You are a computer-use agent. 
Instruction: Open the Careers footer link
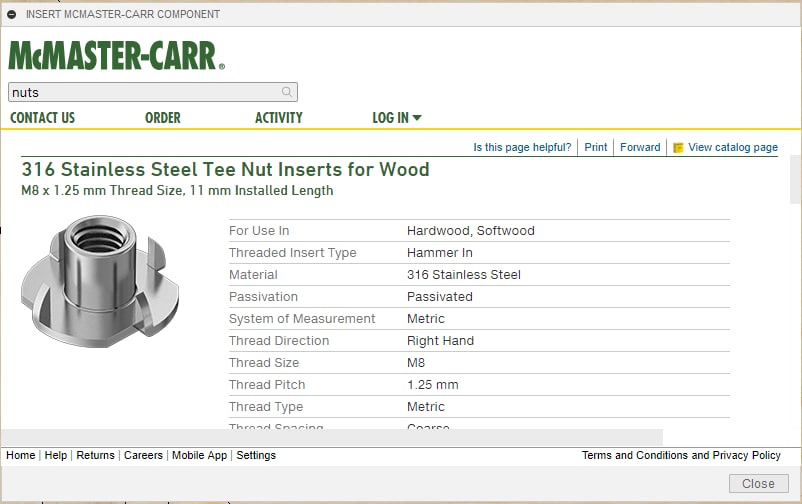point(143,455)
